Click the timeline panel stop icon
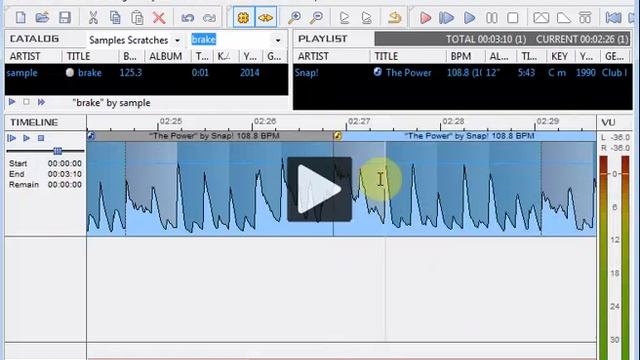Image resolution: width=640 pixels, height=360 pixels. 41,138
